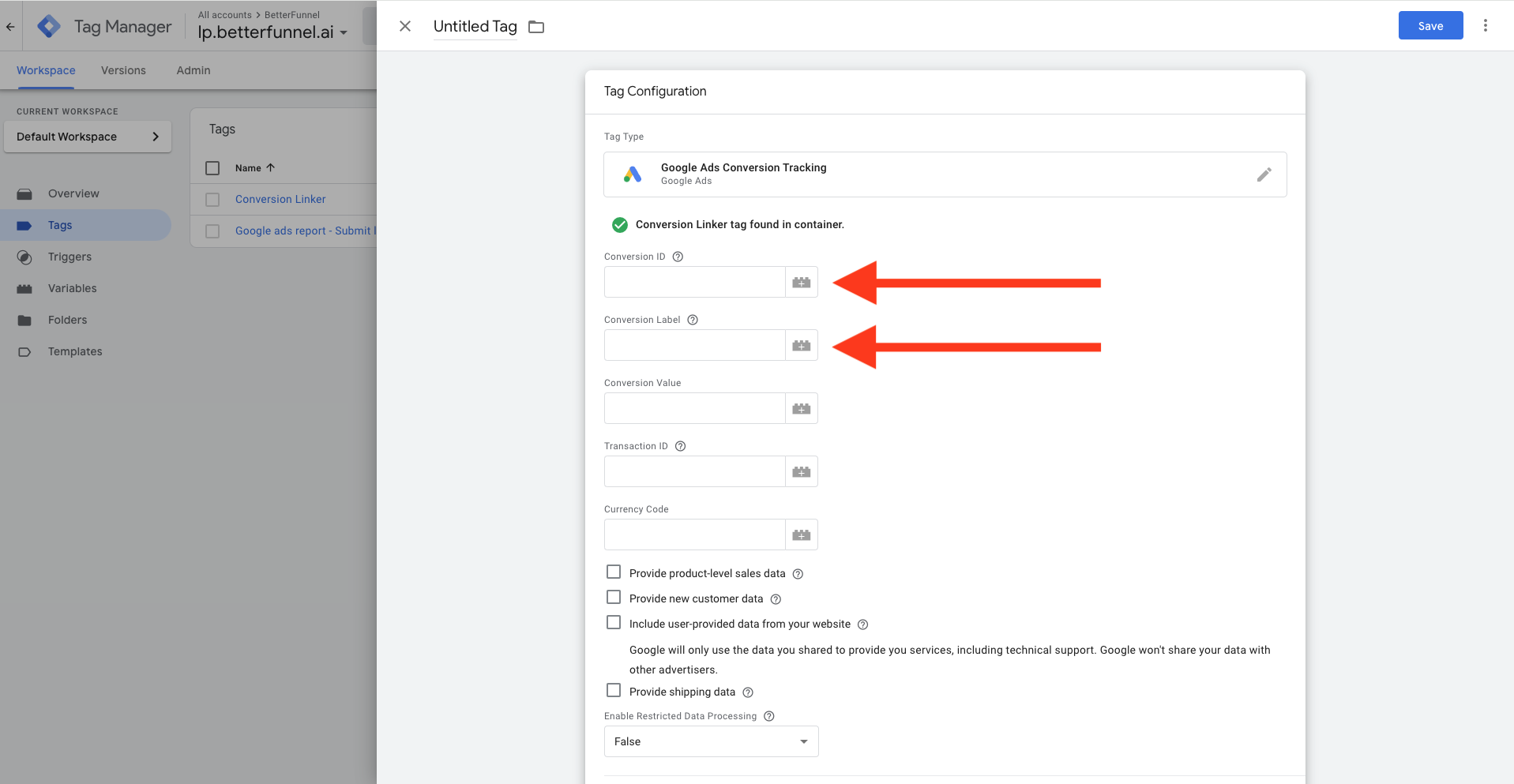Click variable picker icon beside Conversion ID
The height and width of the screenshot is (784, 1514).
tap(801, 282)
